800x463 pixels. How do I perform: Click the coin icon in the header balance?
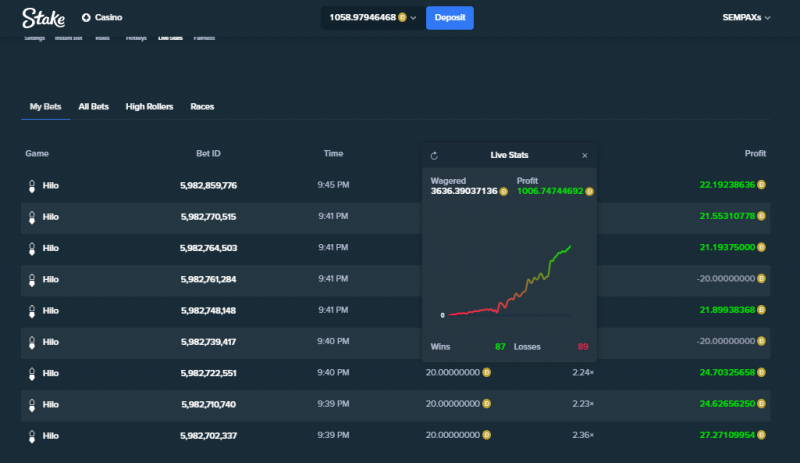click(x=402, y=17)
